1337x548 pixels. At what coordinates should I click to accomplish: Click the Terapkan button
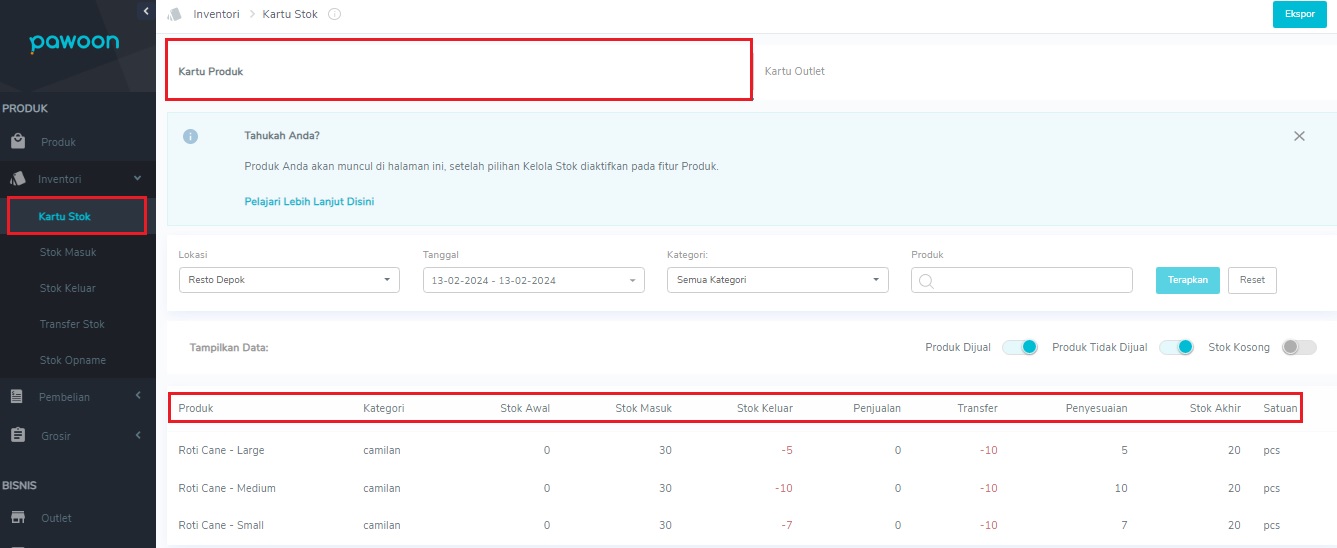[1187, 280]
